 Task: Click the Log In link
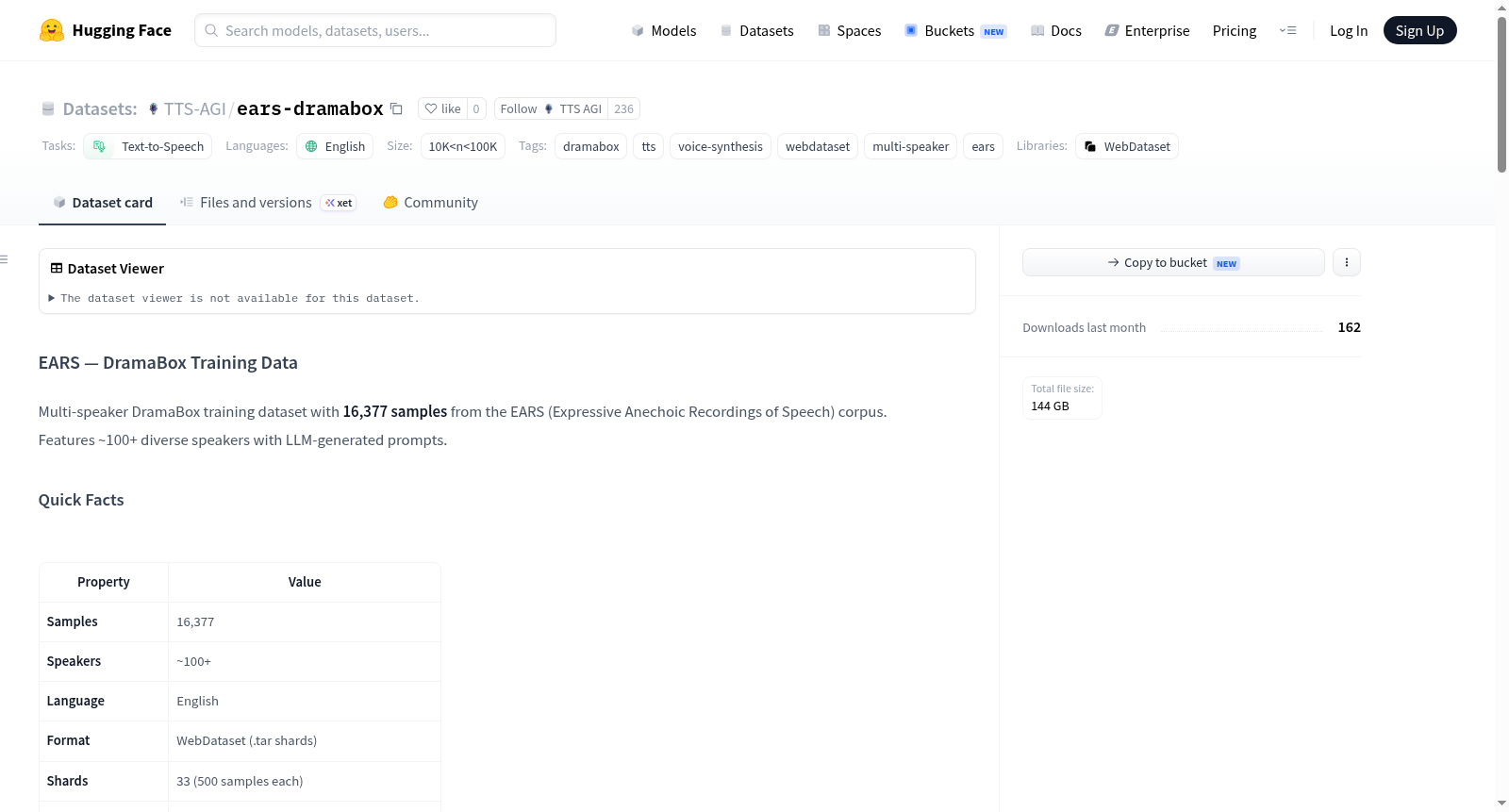click(1349, 31)
